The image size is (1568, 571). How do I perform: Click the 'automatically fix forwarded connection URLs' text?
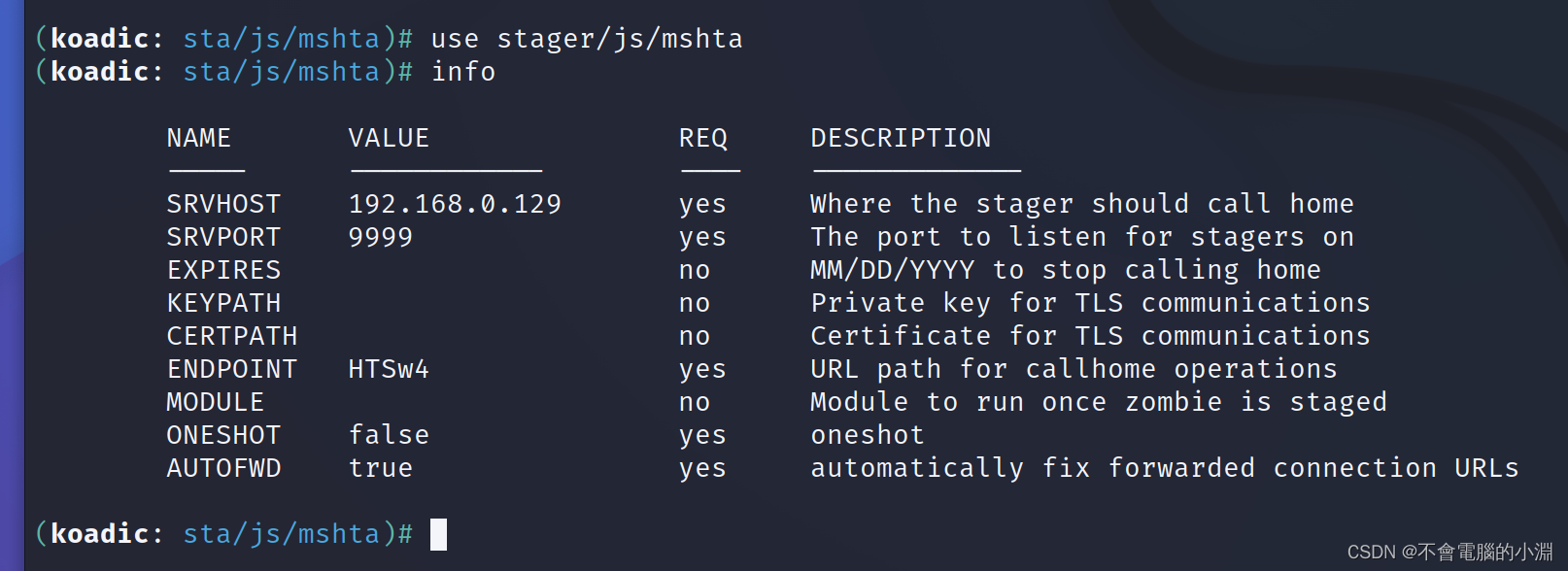point(1164,468)
